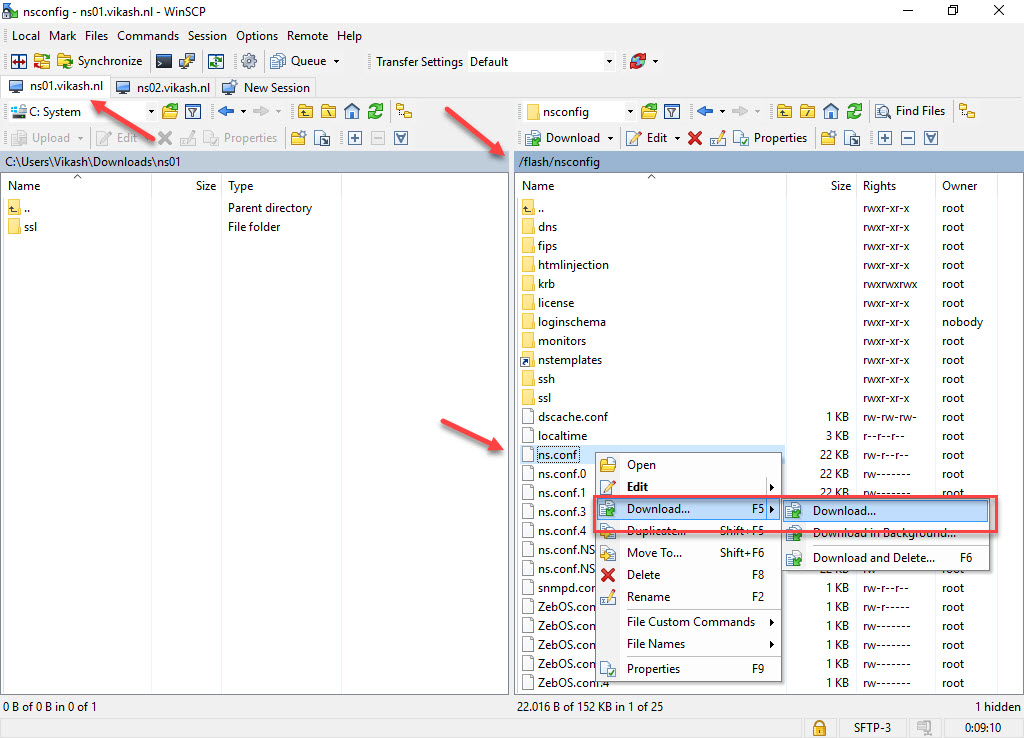Choose Open in the context menu
1024x738 pixels.
tap(688, 465)
